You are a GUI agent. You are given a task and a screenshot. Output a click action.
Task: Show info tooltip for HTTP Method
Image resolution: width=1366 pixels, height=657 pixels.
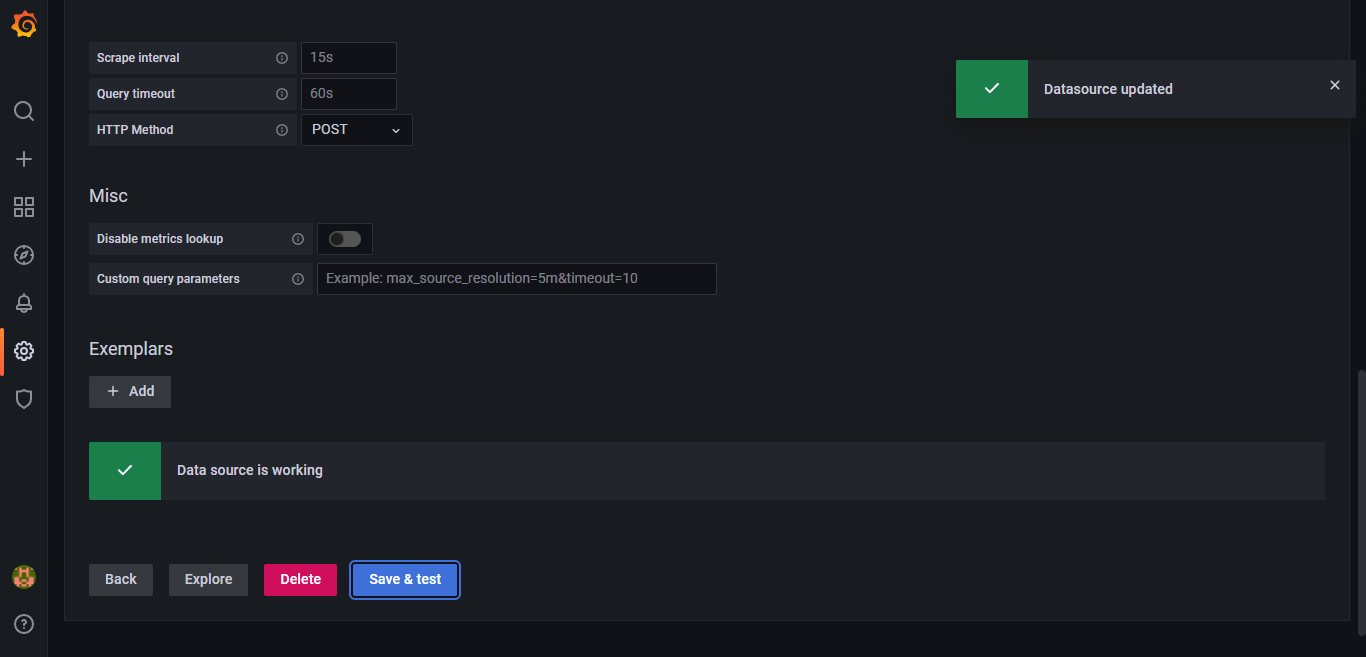[x=282, y=130]
